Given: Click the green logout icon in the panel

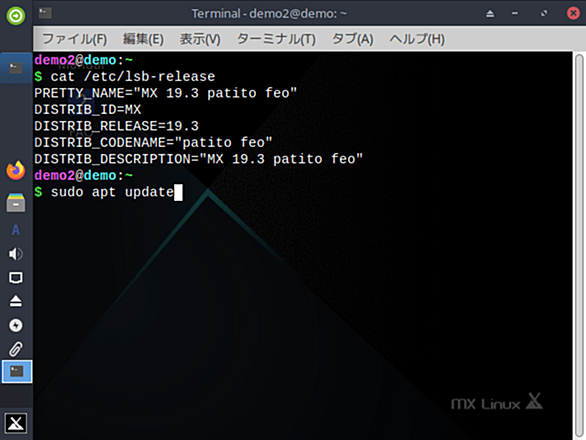Looking at the screenshot, I should (16, 16).
